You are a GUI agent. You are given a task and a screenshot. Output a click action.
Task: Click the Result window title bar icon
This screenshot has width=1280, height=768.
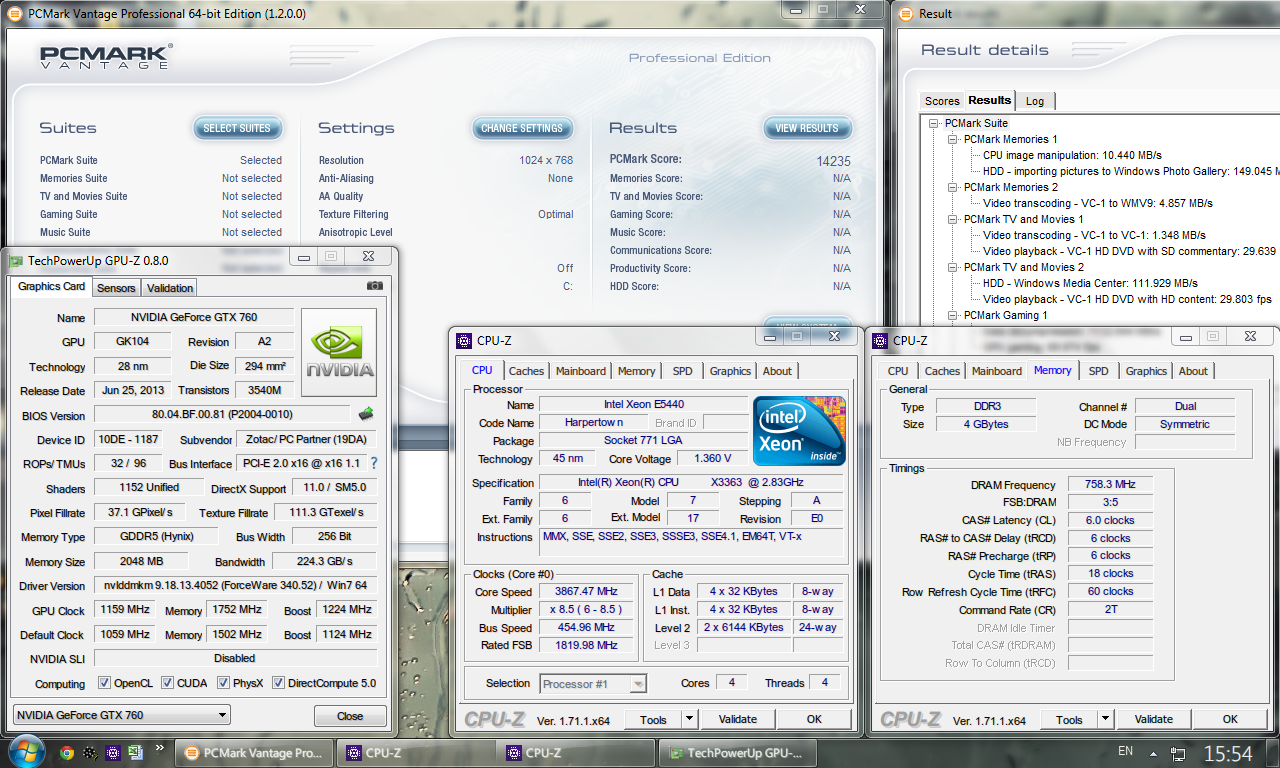click(907, 14)
